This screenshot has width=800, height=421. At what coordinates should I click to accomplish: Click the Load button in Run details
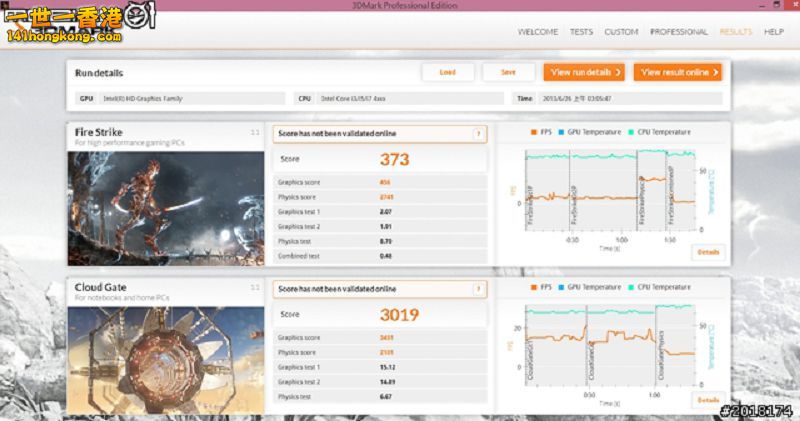[447, 72]
